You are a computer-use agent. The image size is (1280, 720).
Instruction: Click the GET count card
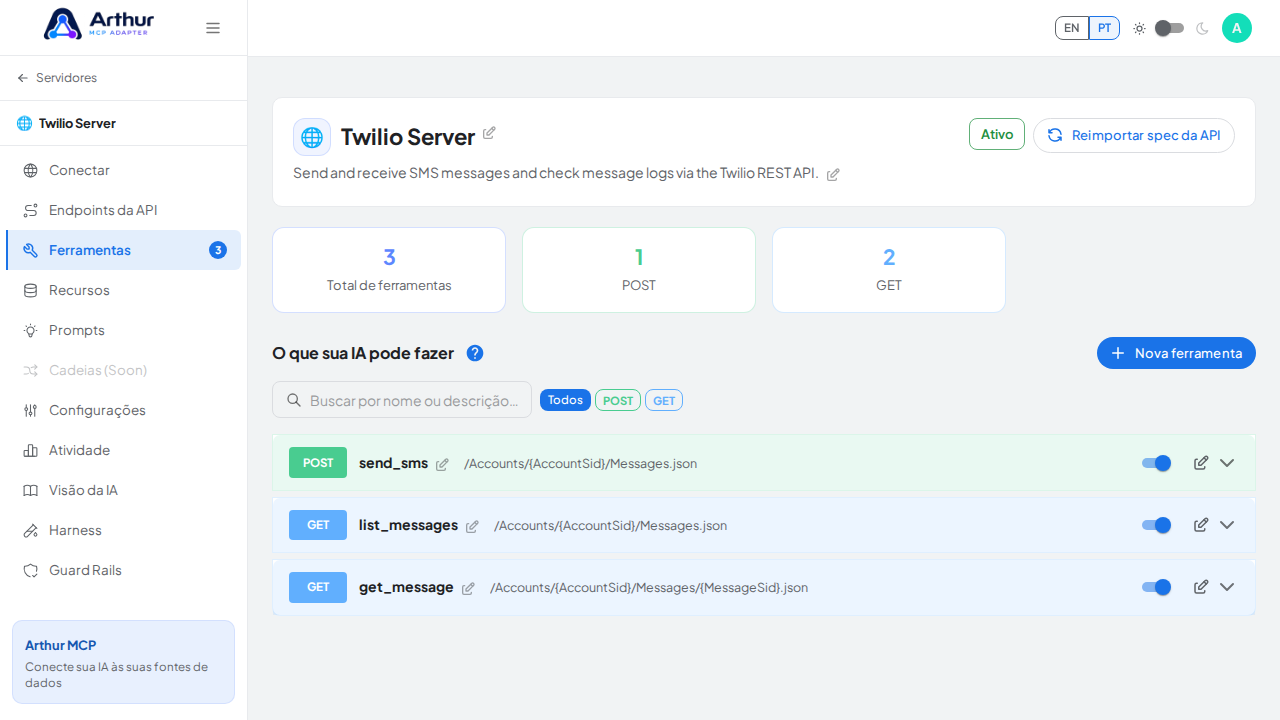[x=889, y=270]
